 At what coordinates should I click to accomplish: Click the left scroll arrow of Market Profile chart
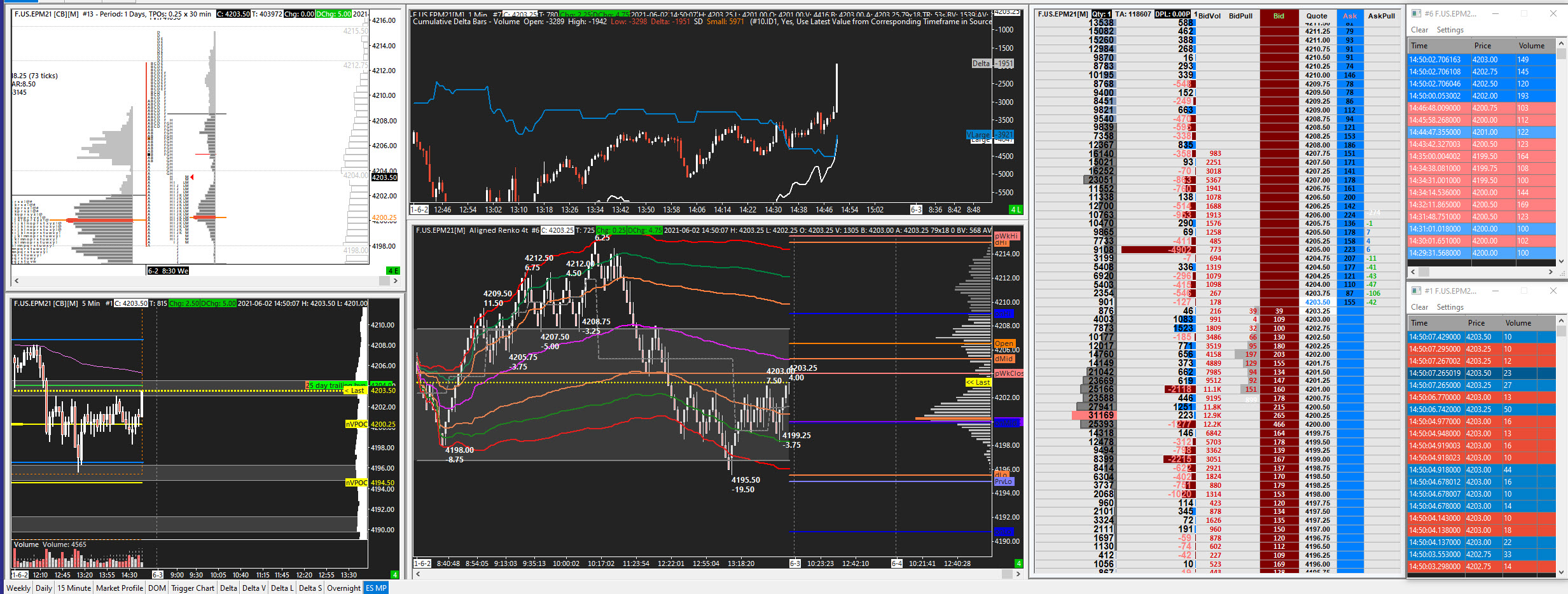point(17,280)
